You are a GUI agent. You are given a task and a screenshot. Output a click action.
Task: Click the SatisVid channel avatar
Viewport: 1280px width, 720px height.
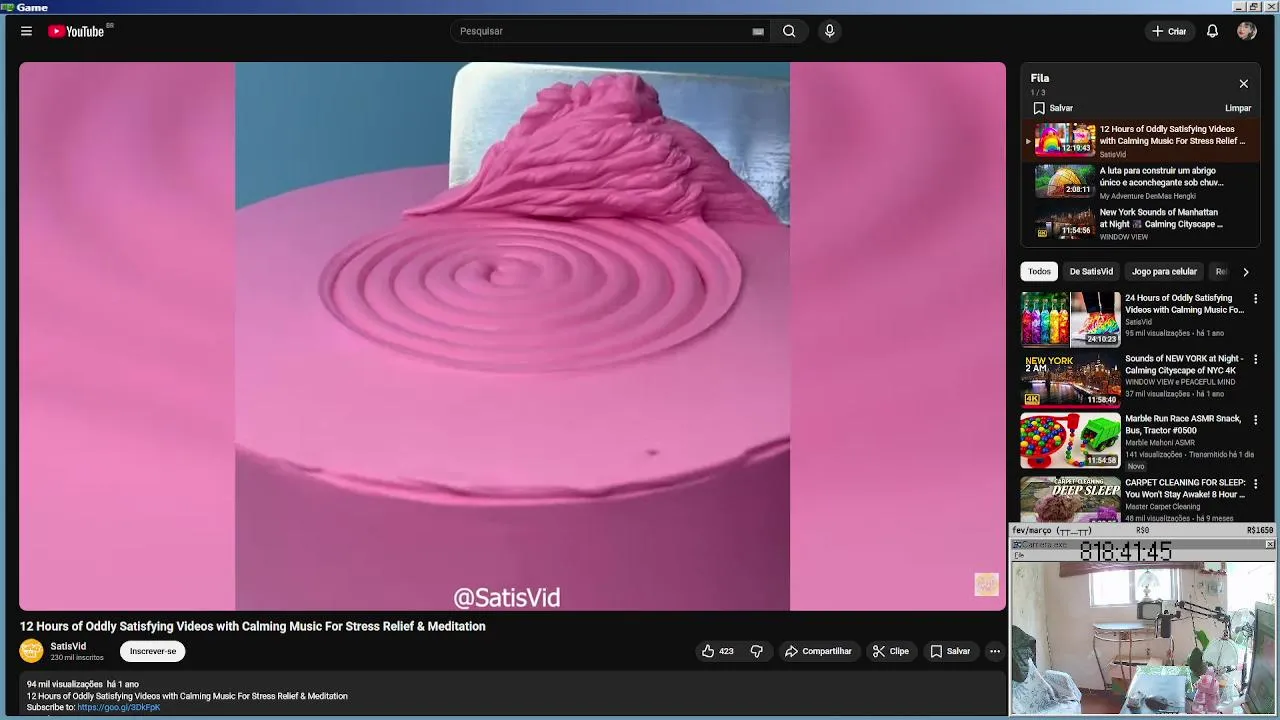pos(32,651)
